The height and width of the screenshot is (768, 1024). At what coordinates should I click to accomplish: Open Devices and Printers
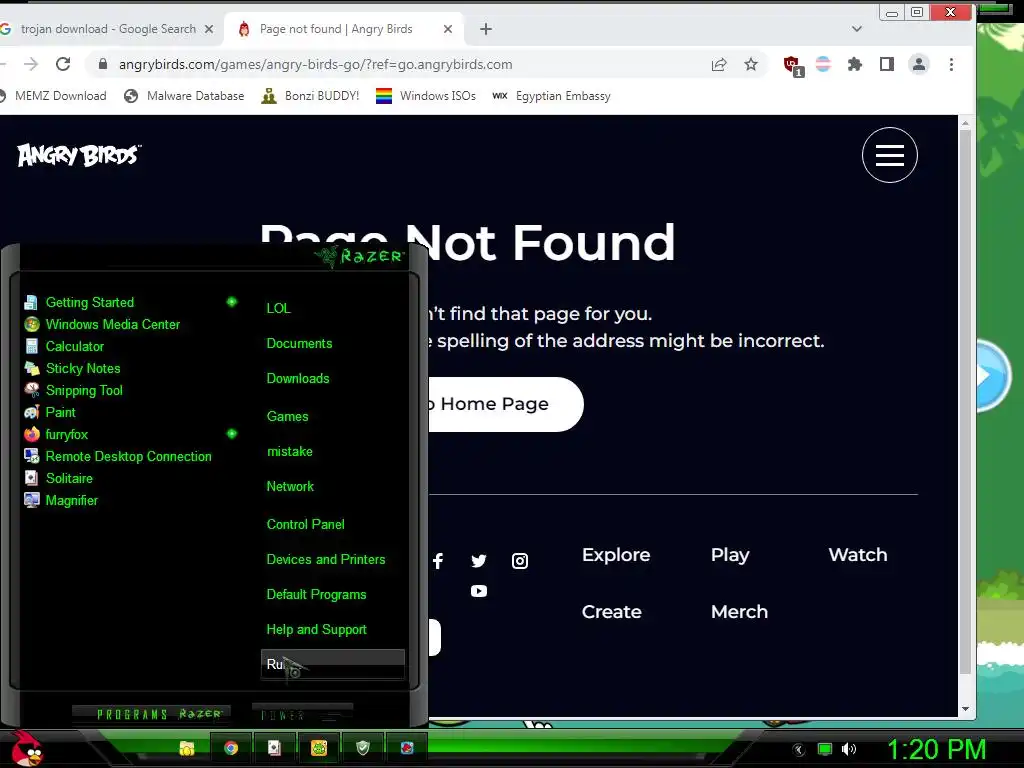[326, 560]
